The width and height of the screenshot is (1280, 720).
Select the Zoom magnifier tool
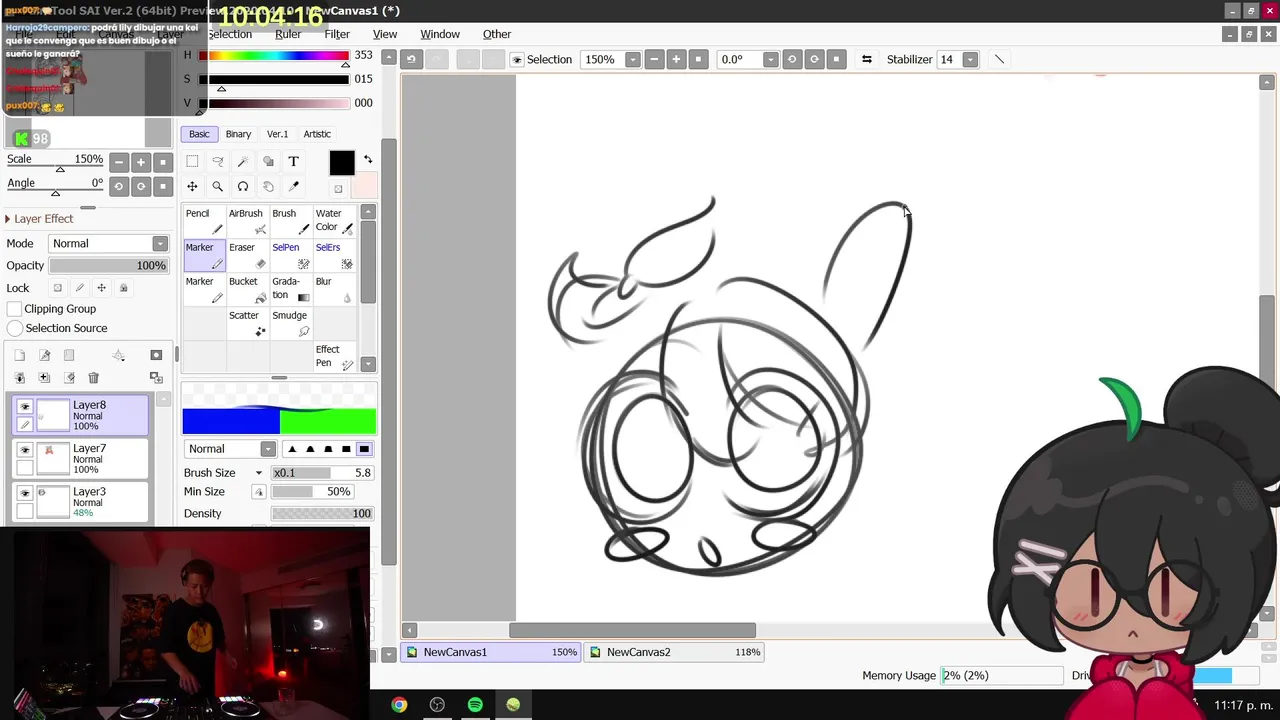[217, 186]
